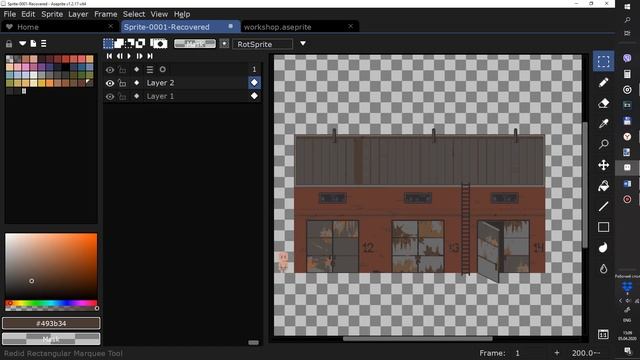Toggle the timeline button below the tools
Viewport: 640px width, 360px height.
click(x=603, y=335)
